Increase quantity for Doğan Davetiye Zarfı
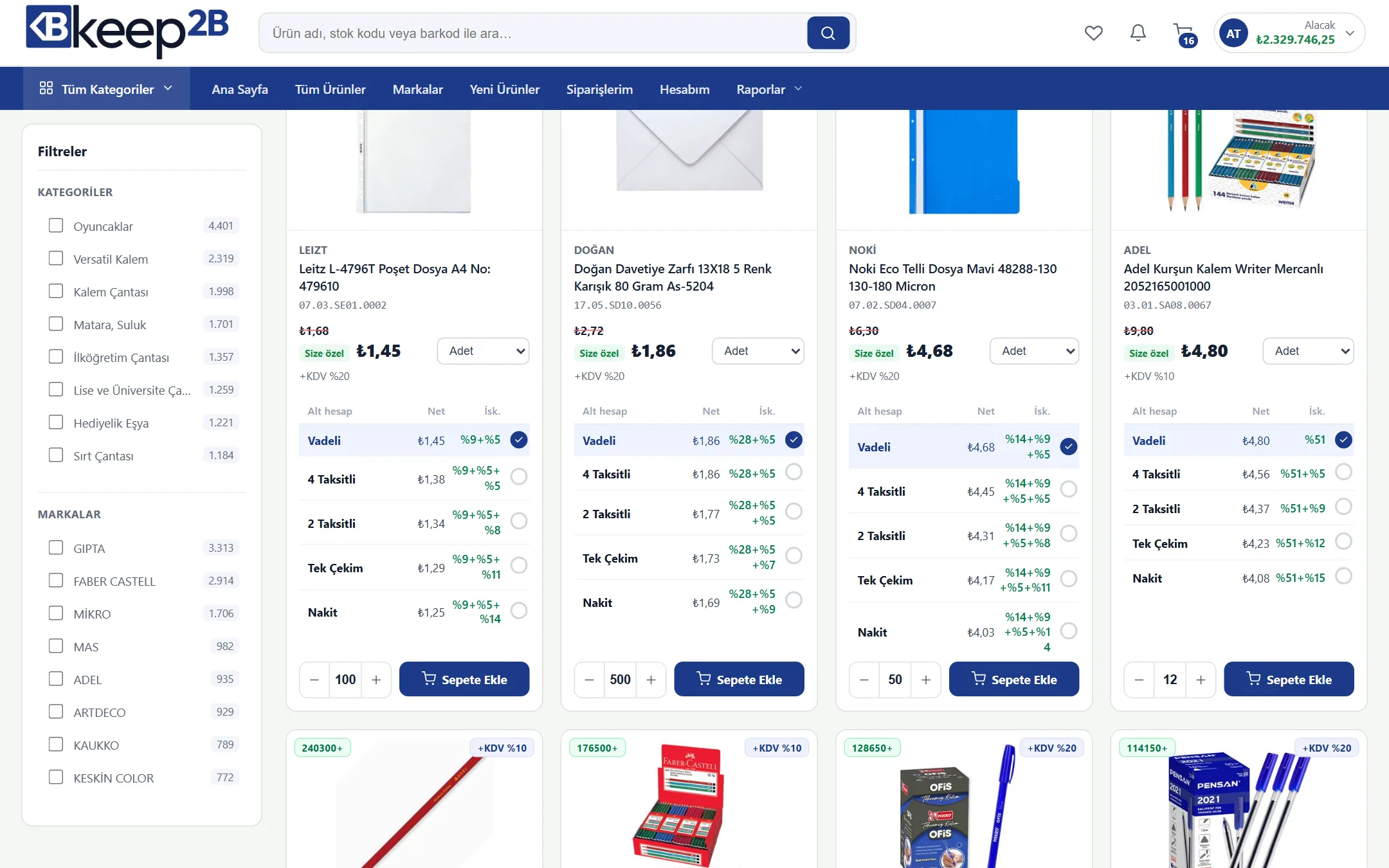 tap(651, 680)
